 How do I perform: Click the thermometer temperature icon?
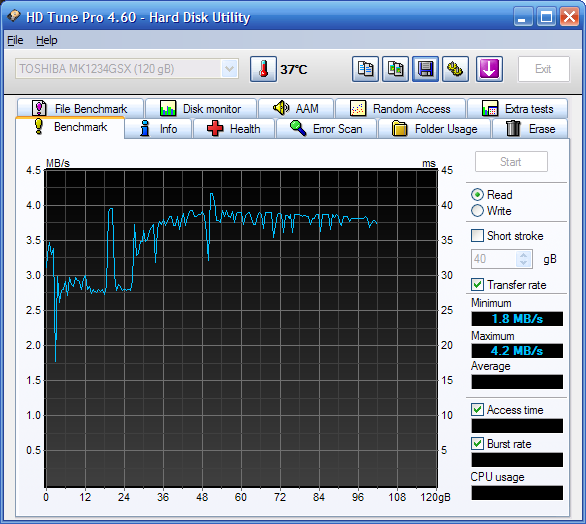[x=263, y=69]
